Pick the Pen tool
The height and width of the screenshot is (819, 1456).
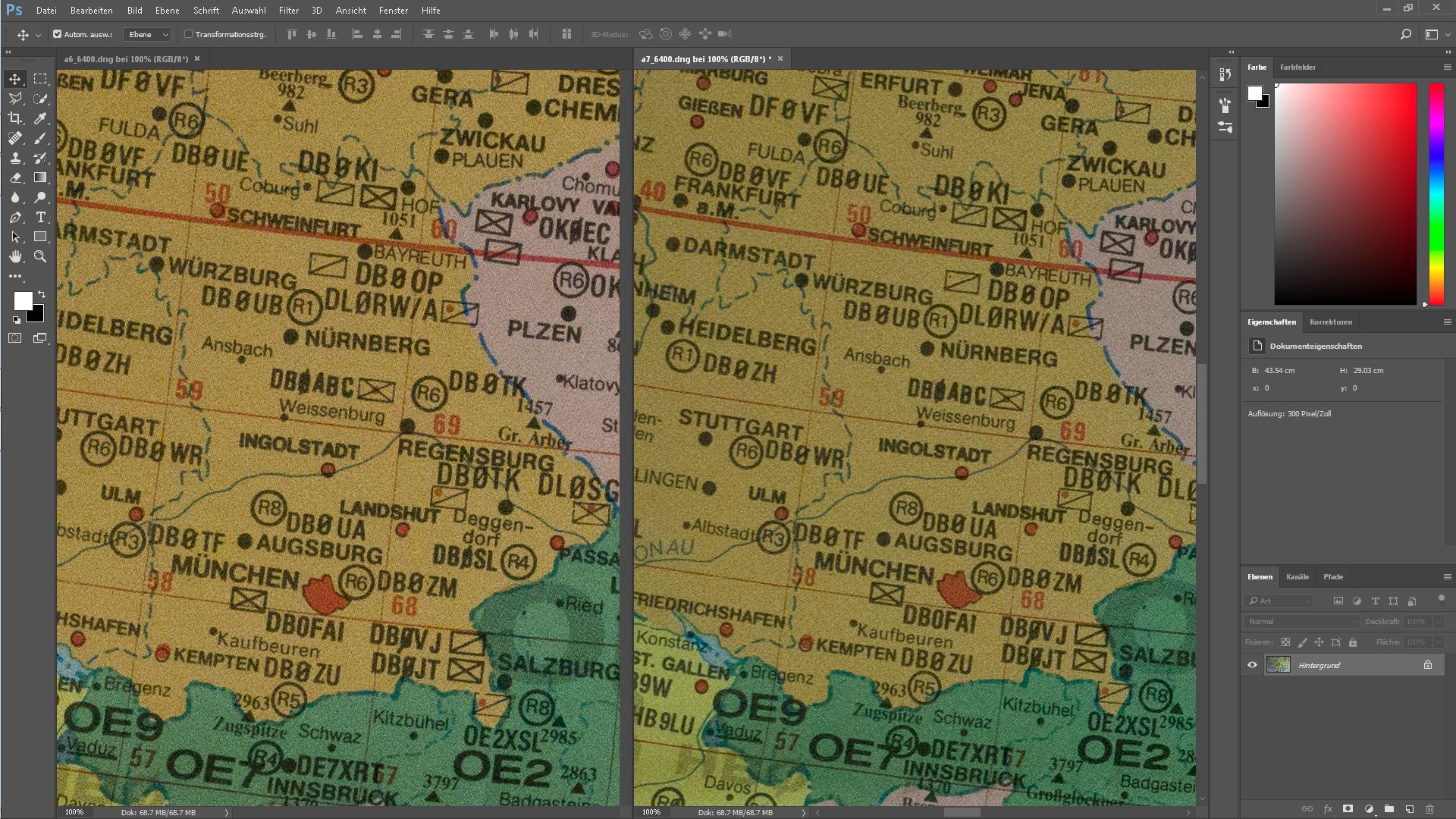coord(15,217)
